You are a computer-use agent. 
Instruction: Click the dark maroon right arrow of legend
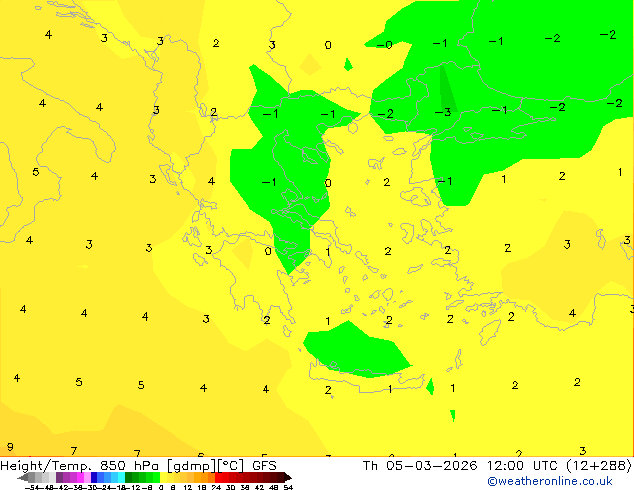[287, 477]
